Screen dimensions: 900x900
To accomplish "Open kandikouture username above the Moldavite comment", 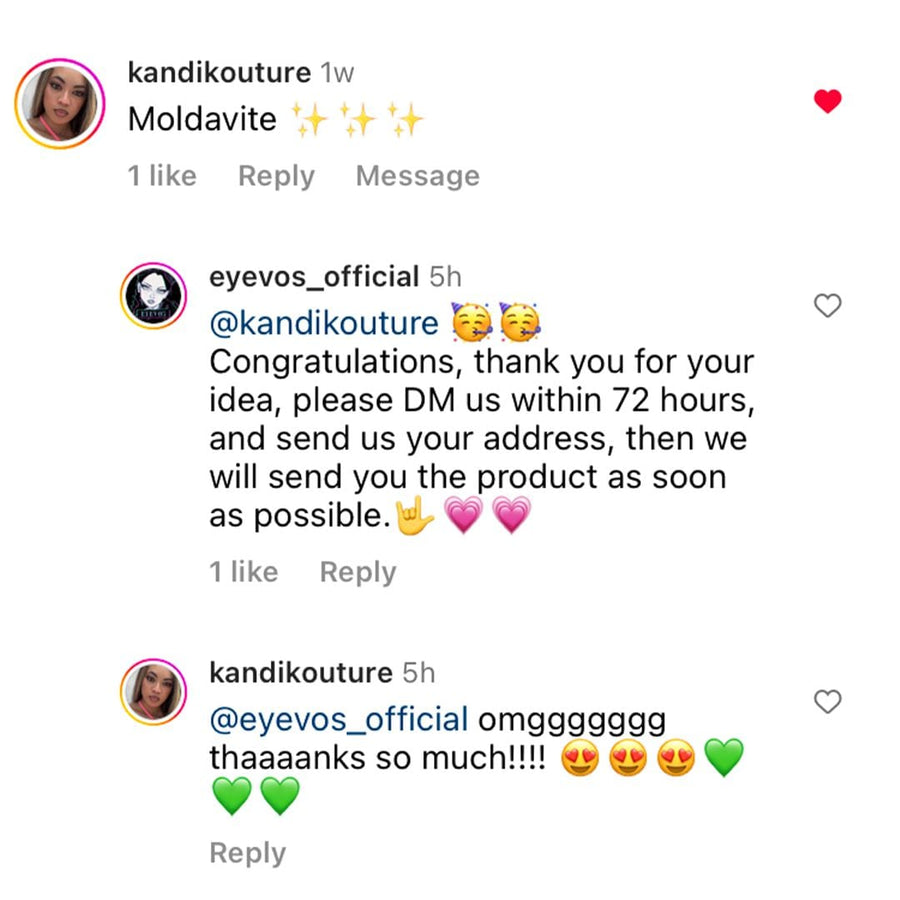I will point(220,73).
